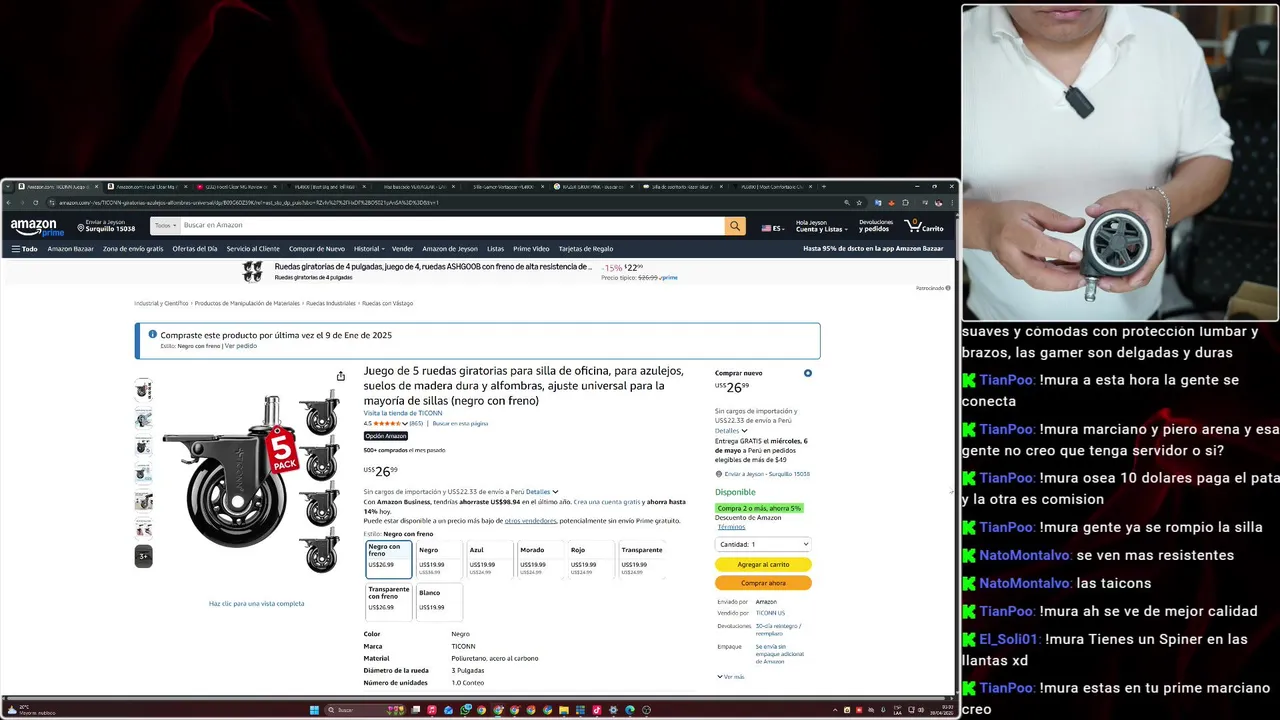Select the Negro style option
The width and height of the screenshot is (1280, 720).
pyautogui.click(x=439, y=559)
